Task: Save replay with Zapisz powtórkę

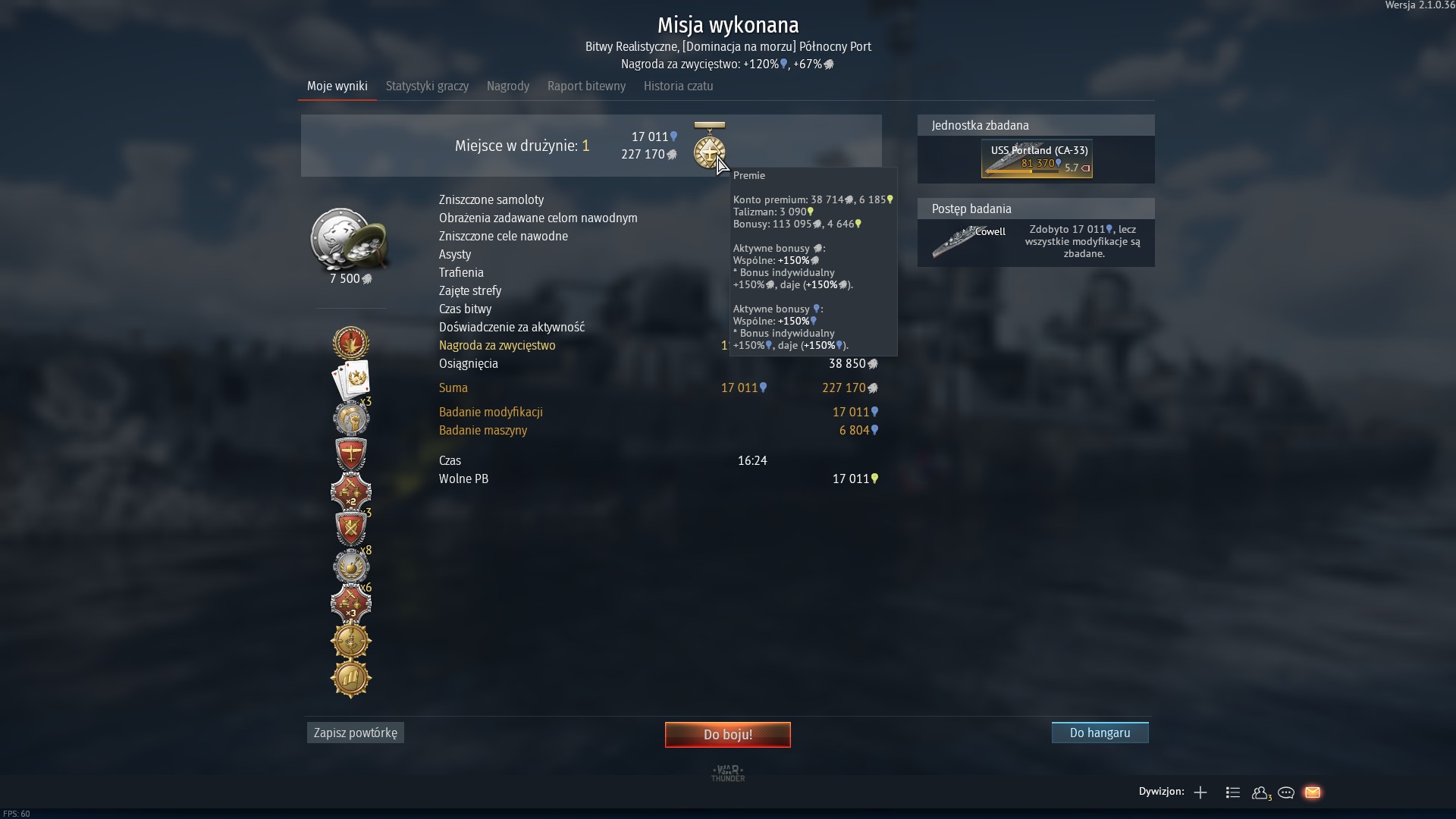Action: pos(355,733)
